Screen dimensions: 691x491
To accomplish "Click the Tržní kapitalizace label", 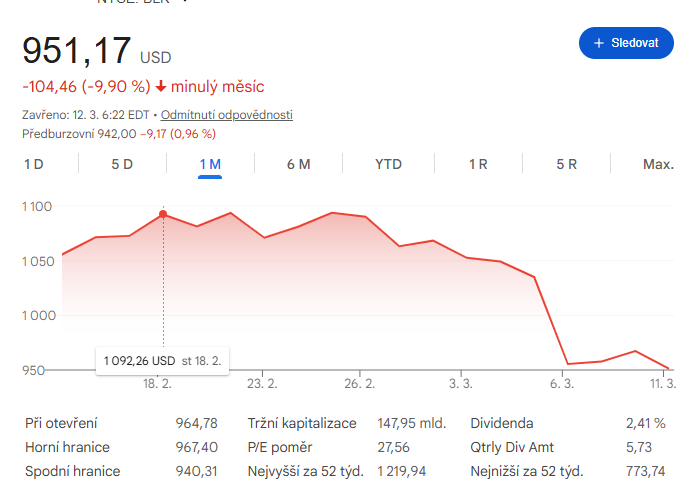I will pyautogui.click(x=302, y=423).
